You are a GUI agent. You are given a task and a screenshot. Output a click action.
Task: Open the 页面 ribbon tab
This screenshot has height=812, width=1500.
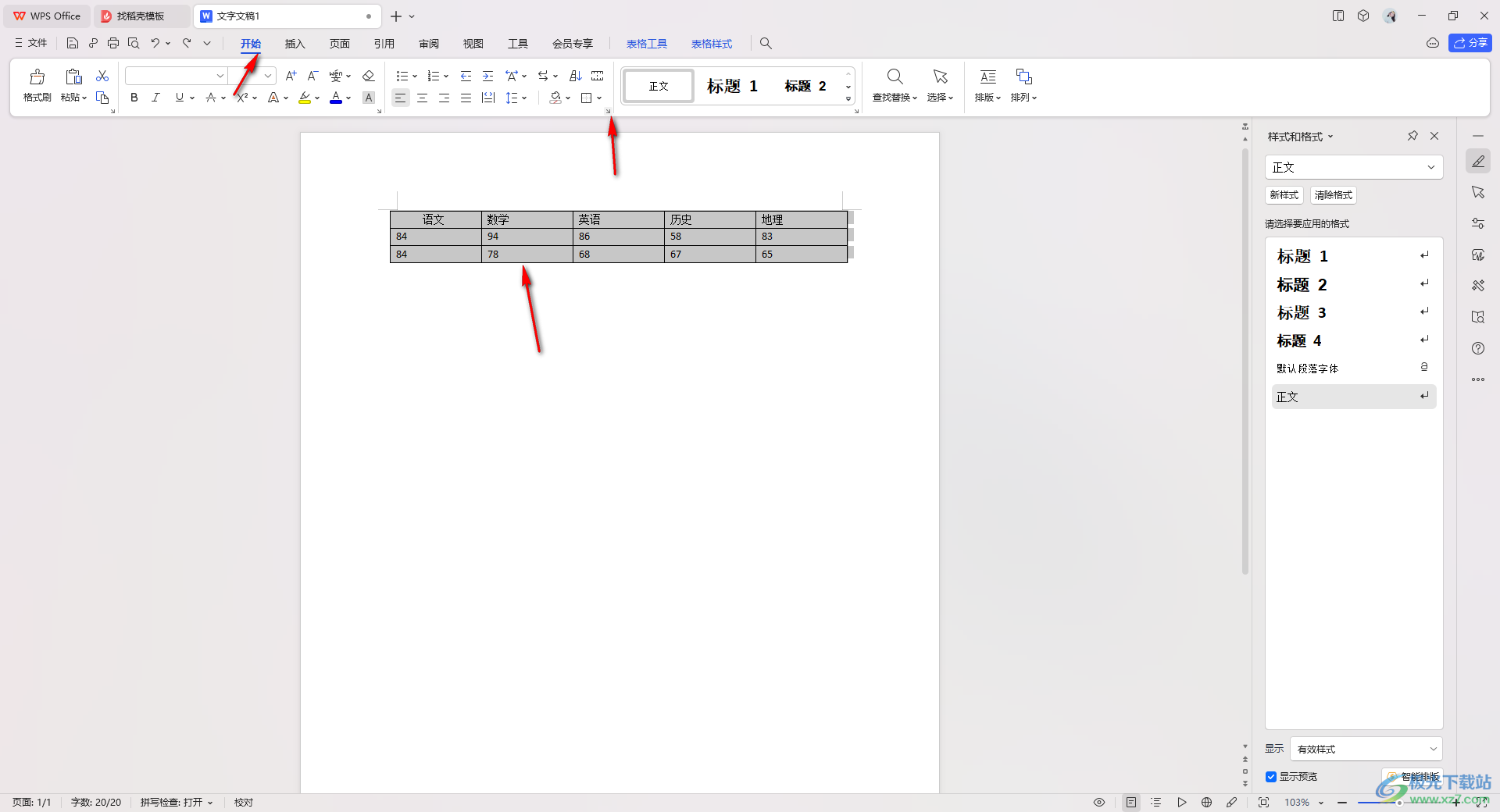(339, 44)
